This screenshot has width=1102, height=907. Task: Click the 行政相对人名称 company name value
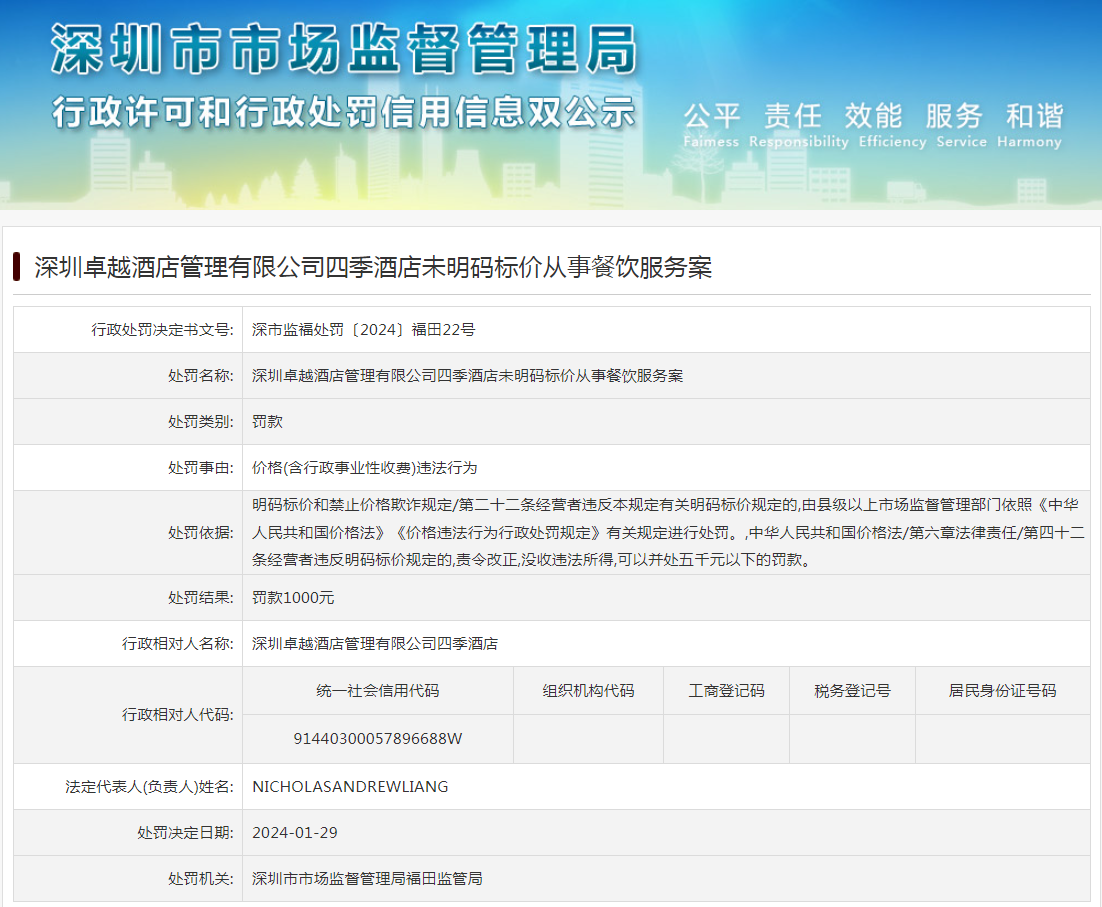click(375, 643)
